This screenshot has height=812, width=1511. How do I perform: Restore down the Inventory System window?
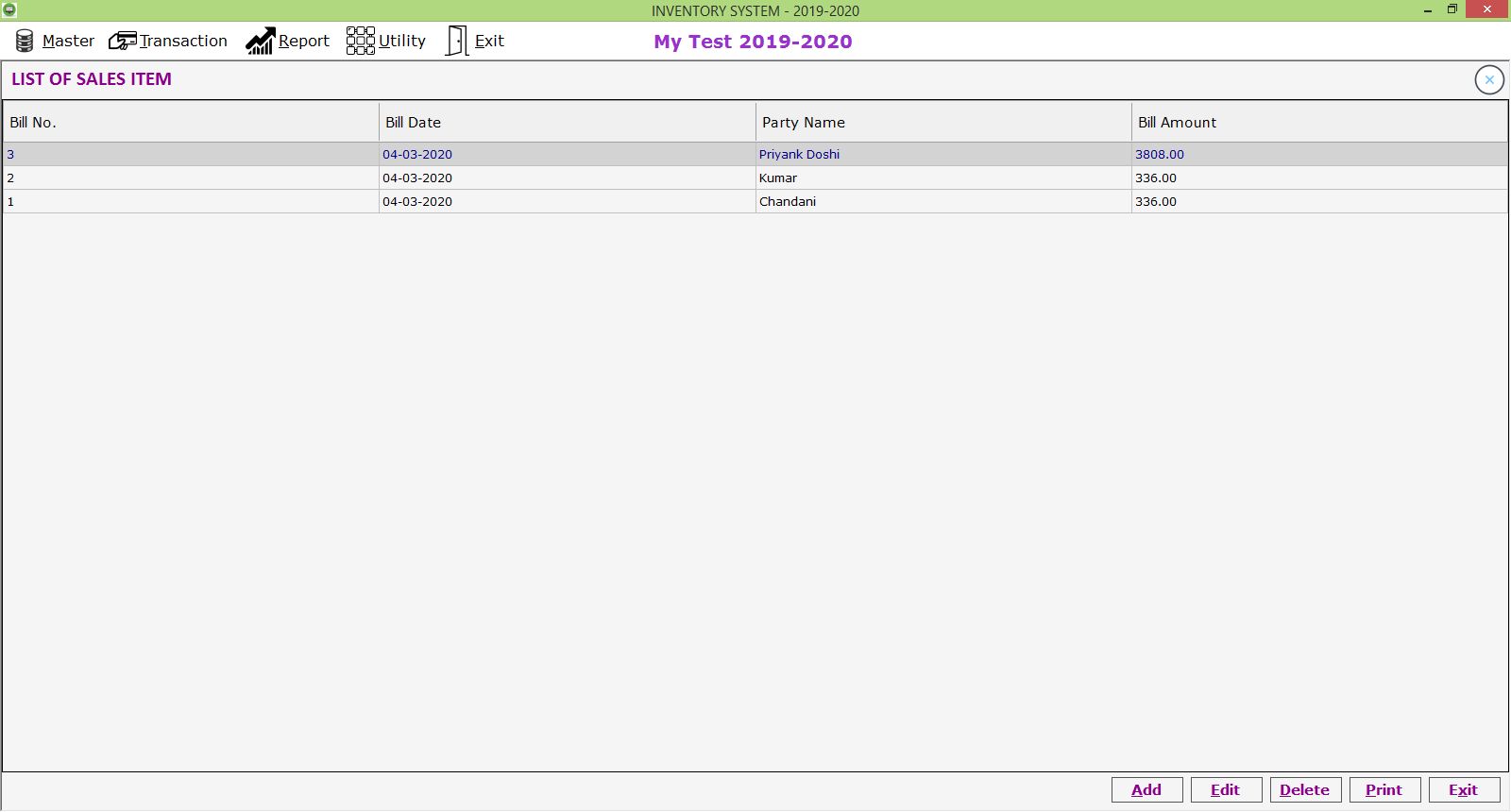[1452, 9]
